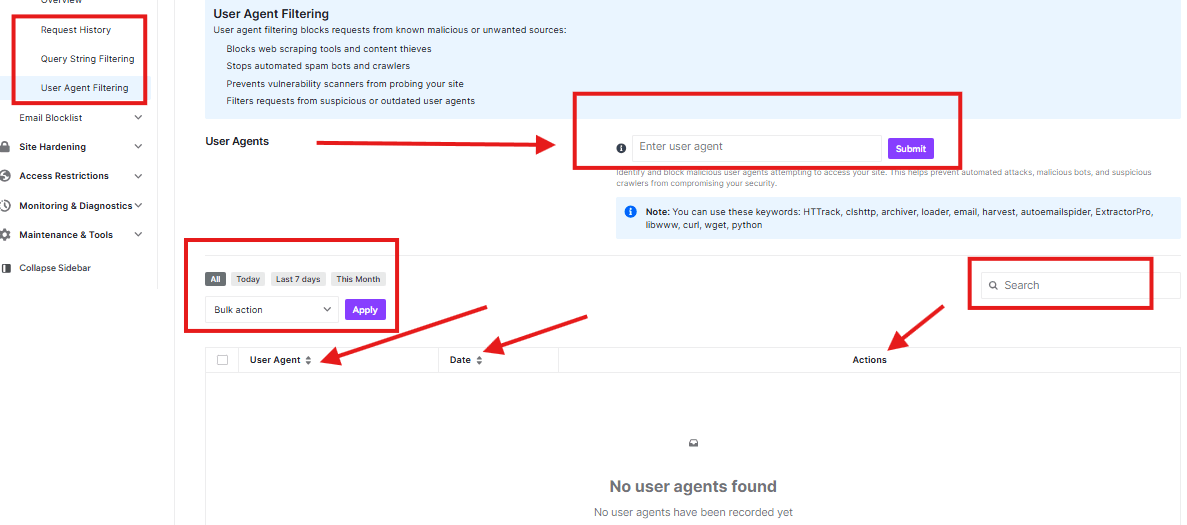Viewport: 1187px width, 525px height.
Task: Tick the select-all checkbox in table header
Action: coord(223,360)
